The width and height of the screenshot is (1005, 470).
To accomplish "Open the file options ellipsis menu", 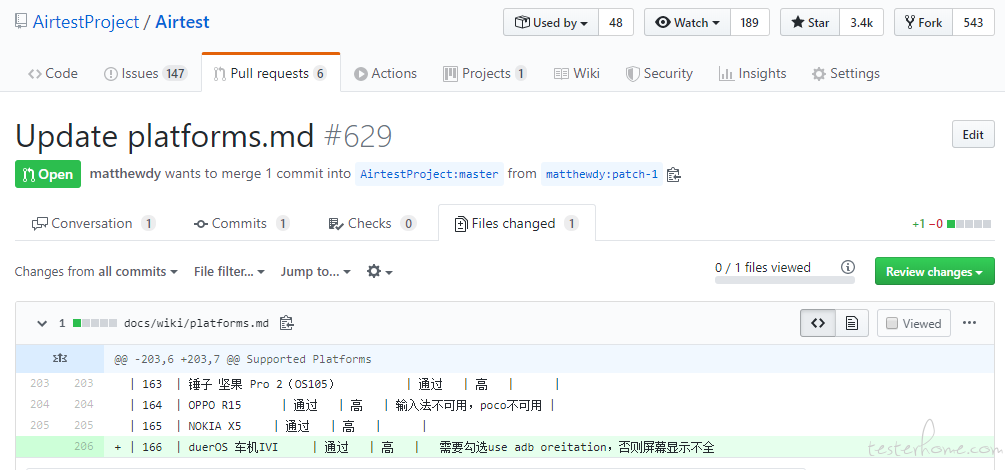I will [x=969, y=323].
